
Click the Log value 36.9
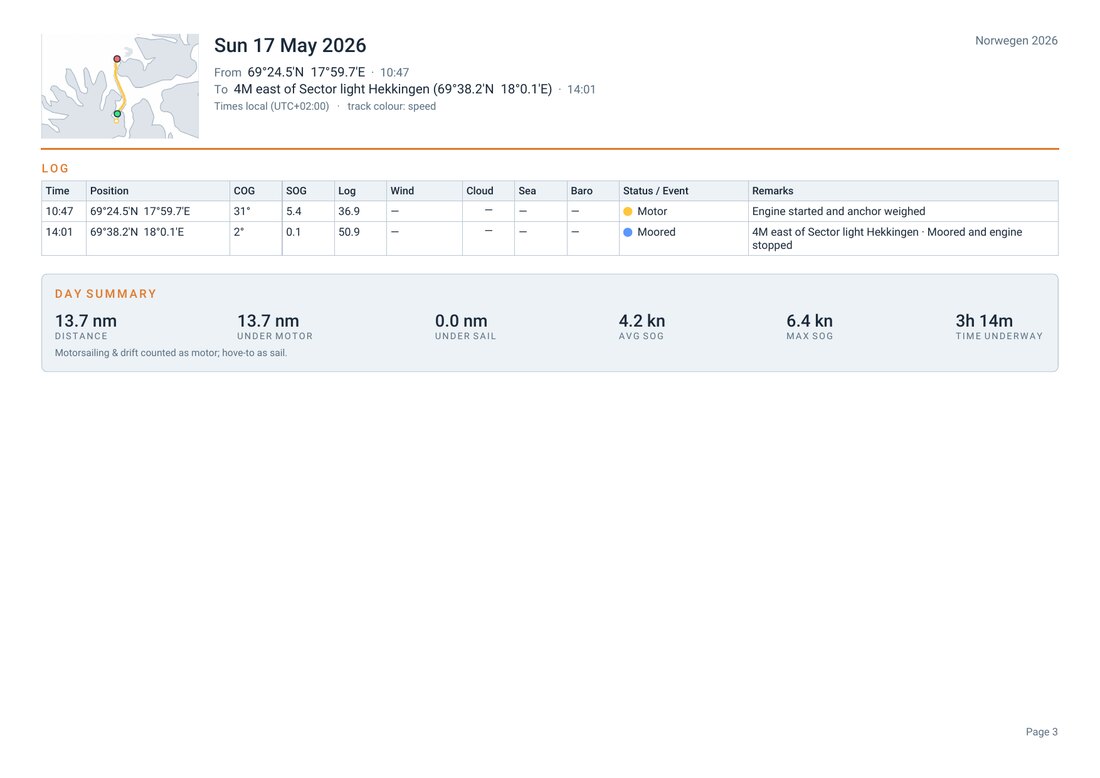(x=349, y=211)
